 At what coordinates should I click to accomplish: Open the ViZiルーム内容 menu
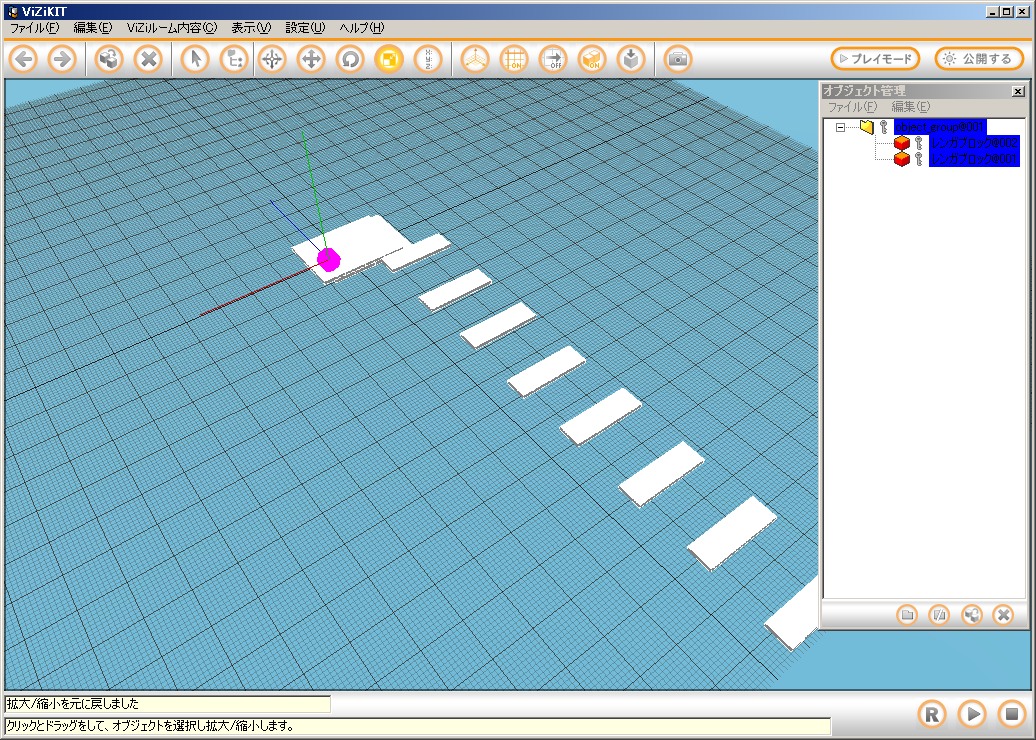171,28
